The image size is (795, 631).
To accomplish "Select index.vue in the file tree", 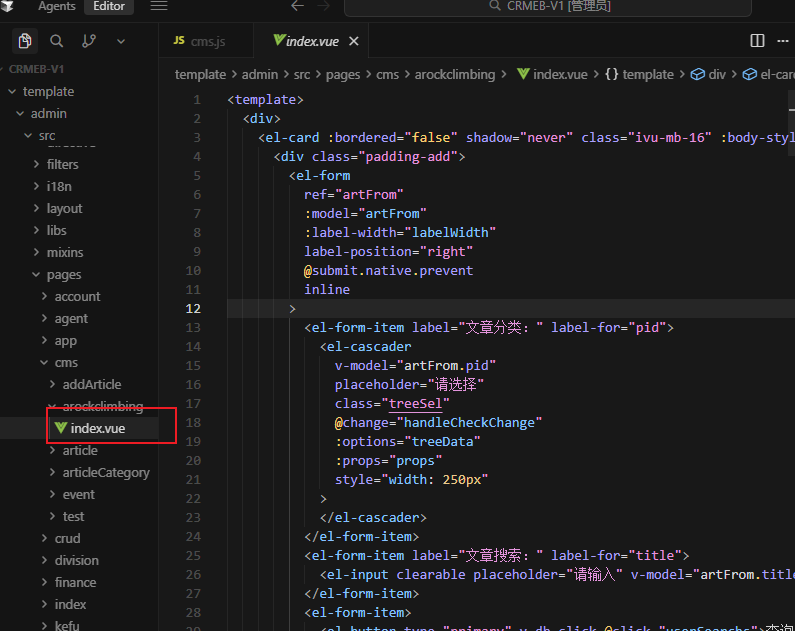I will click(x=98, y=428).
